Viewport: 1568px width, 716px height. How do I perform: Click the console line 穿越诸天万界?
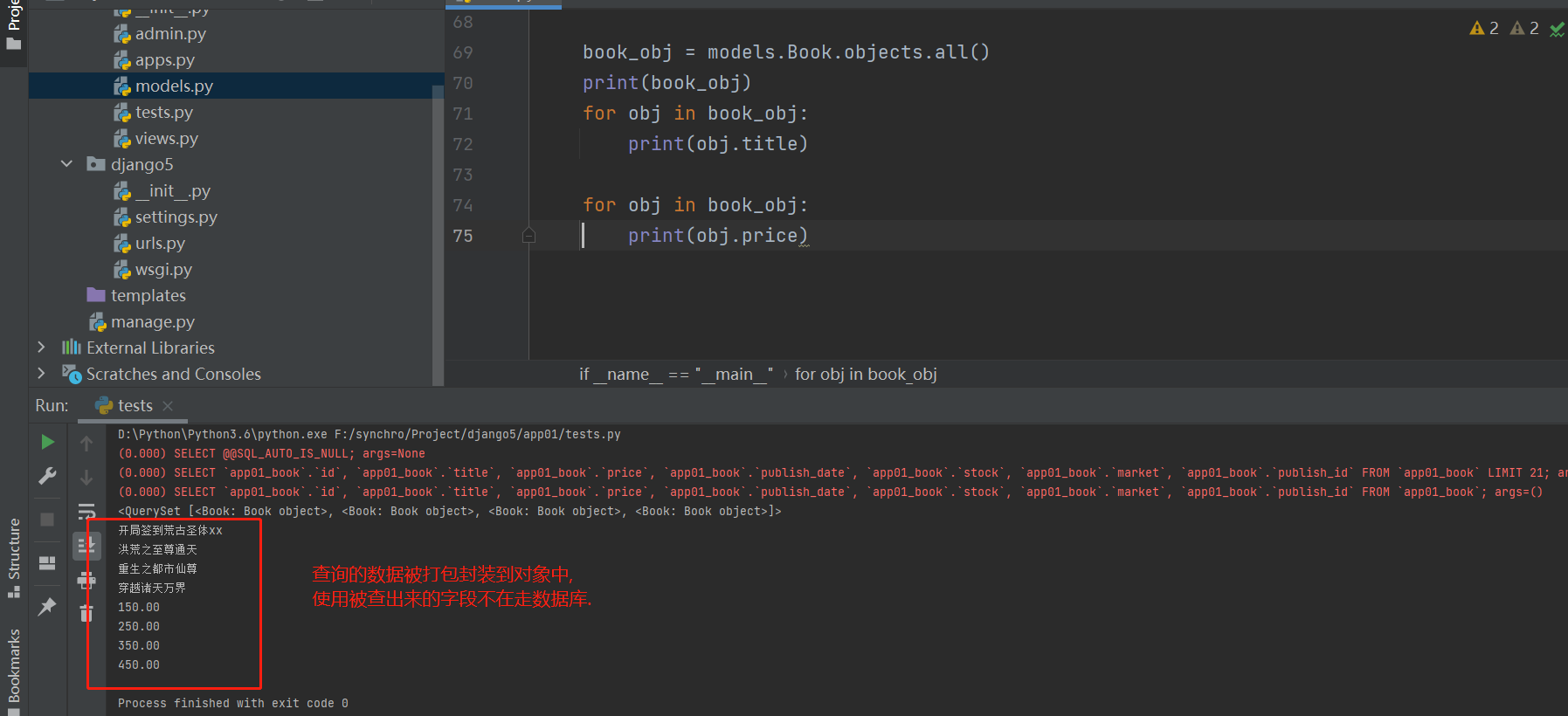click(152, 588)
